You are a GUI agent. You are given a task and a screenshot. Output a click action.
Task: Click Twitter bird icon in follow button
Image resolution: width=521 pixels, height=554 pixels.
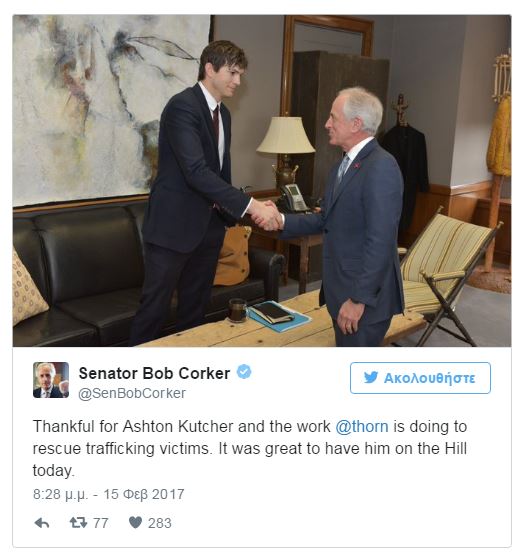coord(371,378)
